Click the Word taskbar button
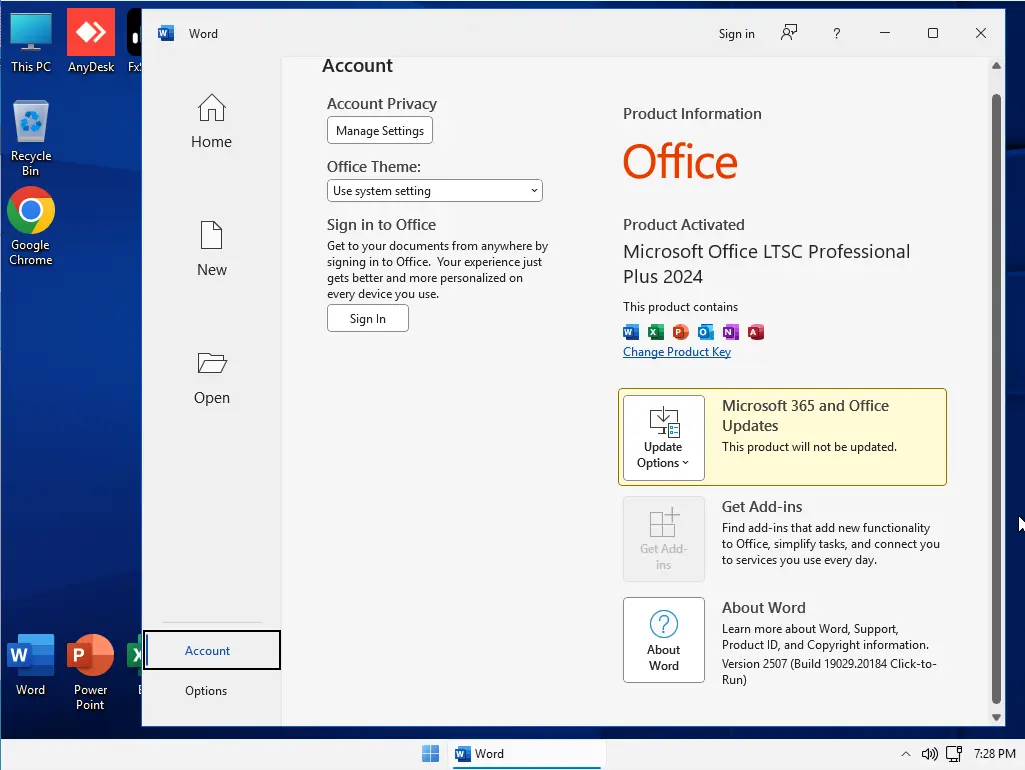Image resolution: width=1025 pixels, height=770 pixels. (527, 754)
